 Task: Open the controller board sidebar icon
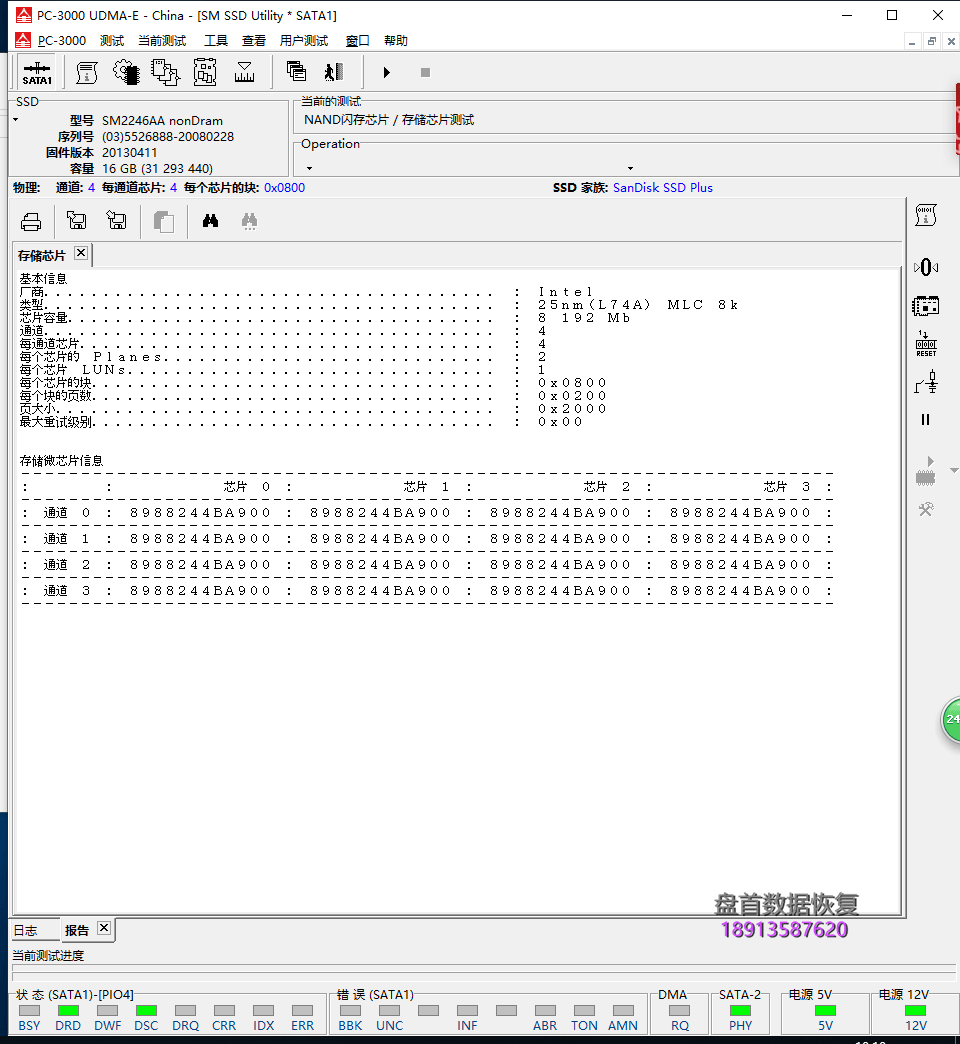[x=925, y=306]
